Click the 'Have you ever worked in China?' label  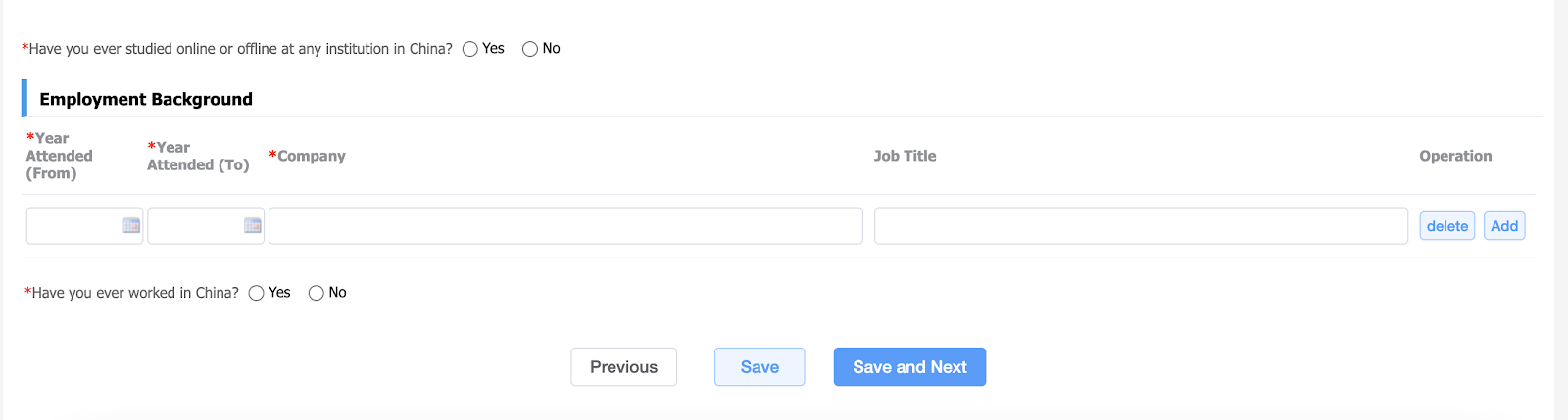pyautogui.click(x=132, y=293)
